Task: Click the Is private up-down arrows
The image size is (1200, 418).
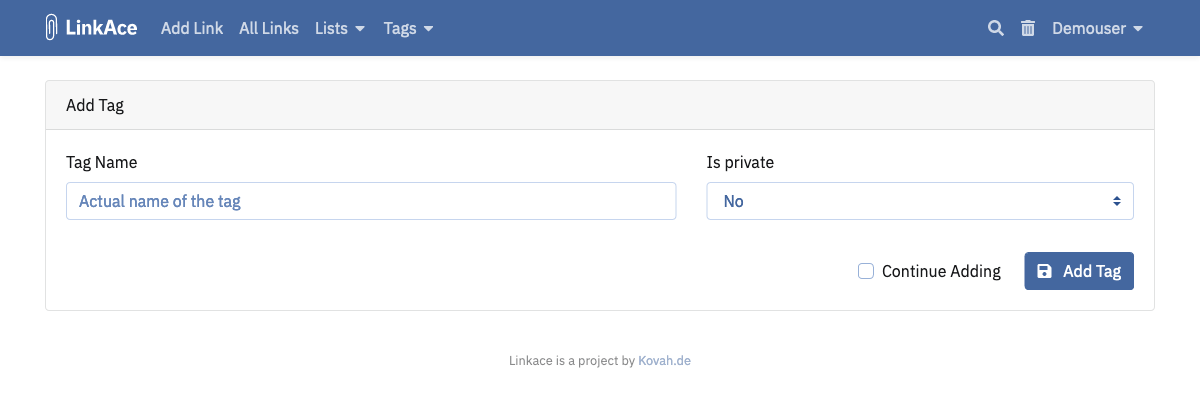Action: (1116, 201)
